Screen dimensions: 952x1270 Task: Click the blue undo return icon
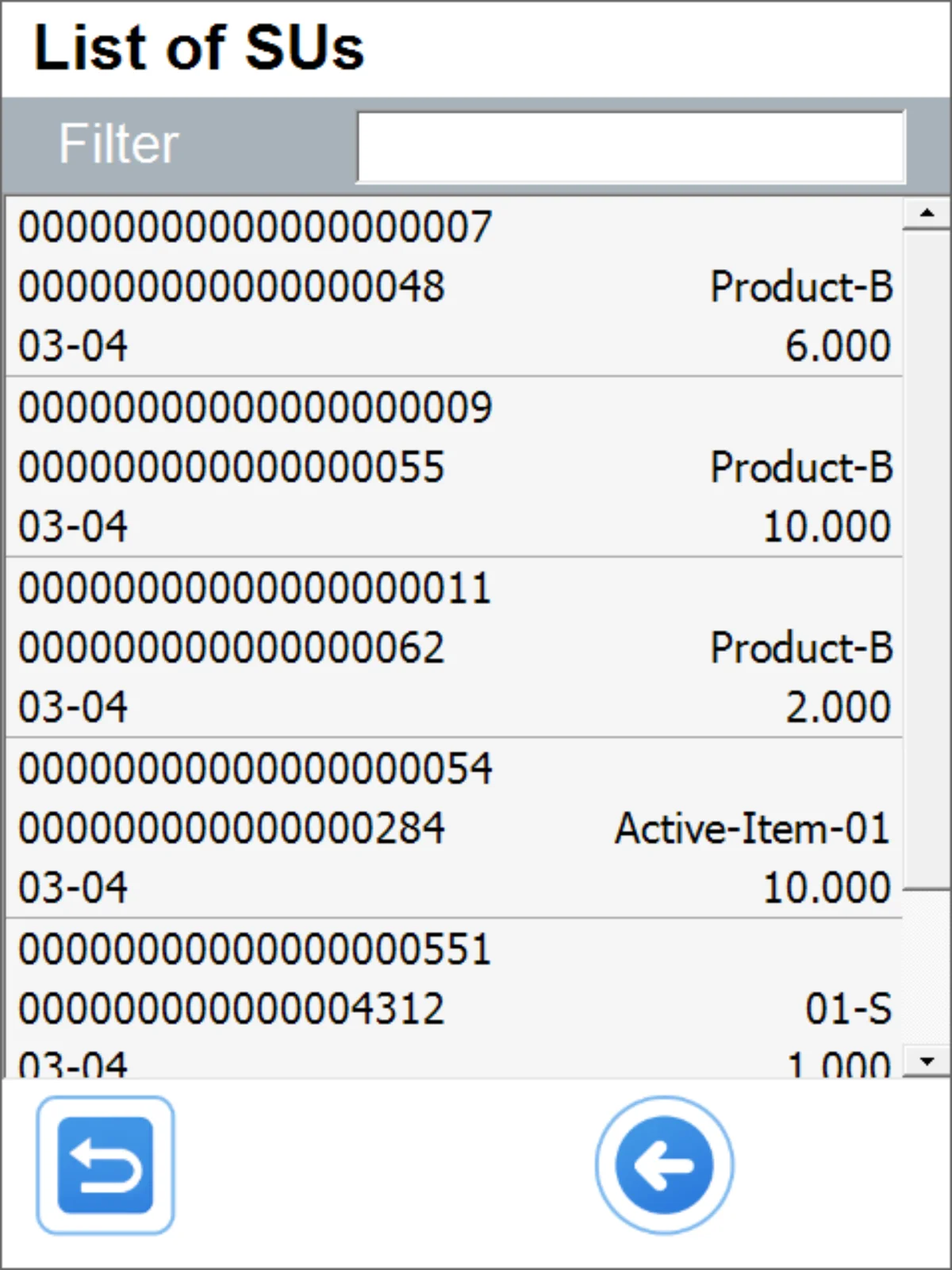click(x=105, y=1164)
